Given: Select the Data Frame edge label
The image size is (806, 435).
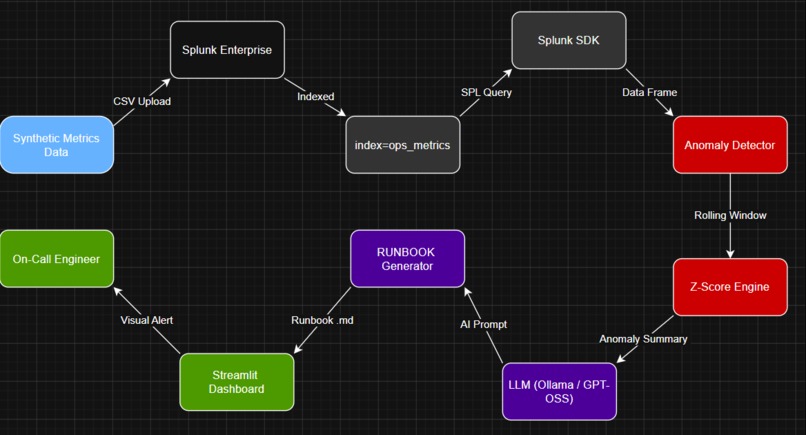Looking at the screenshot, I should point(649,93).
